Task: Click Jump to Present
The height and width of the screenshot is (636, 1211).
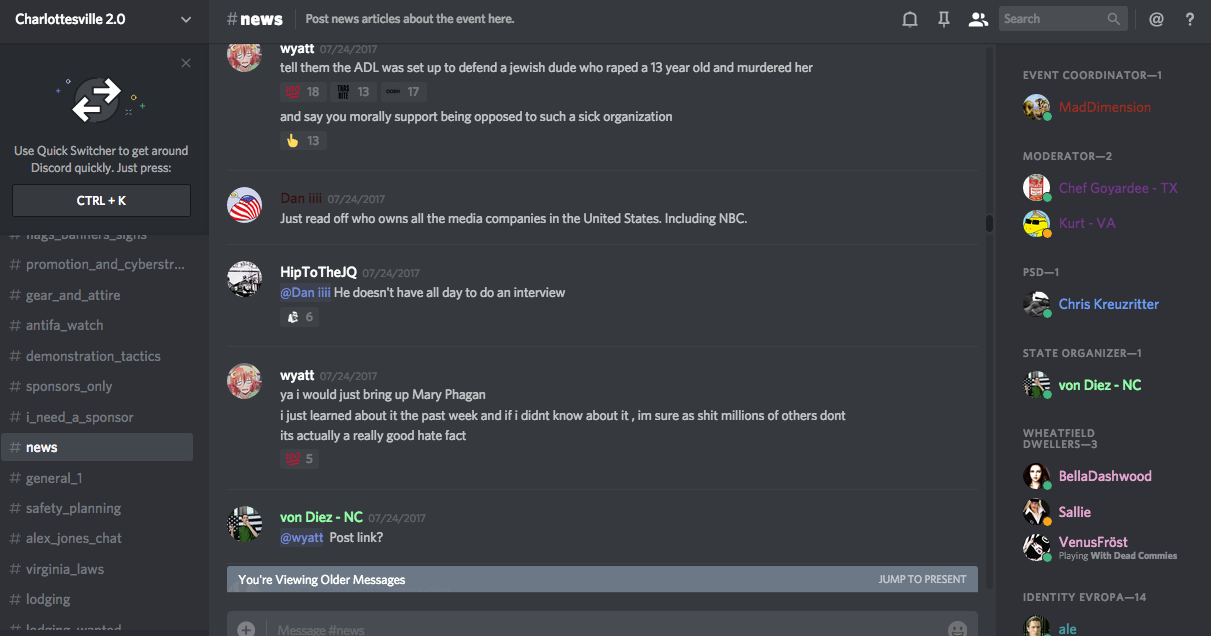Action: [x=922, y=579]
